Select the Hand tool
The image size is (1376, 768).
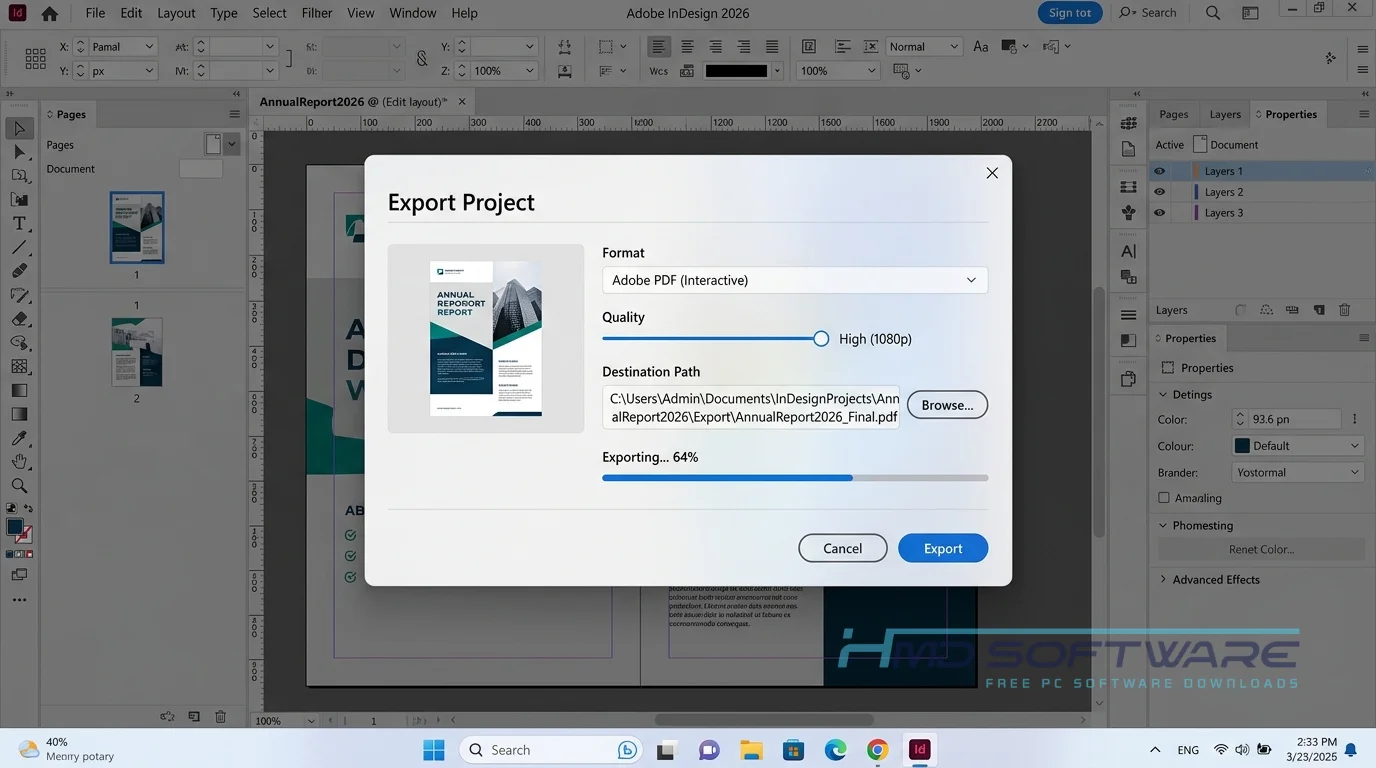19,462
